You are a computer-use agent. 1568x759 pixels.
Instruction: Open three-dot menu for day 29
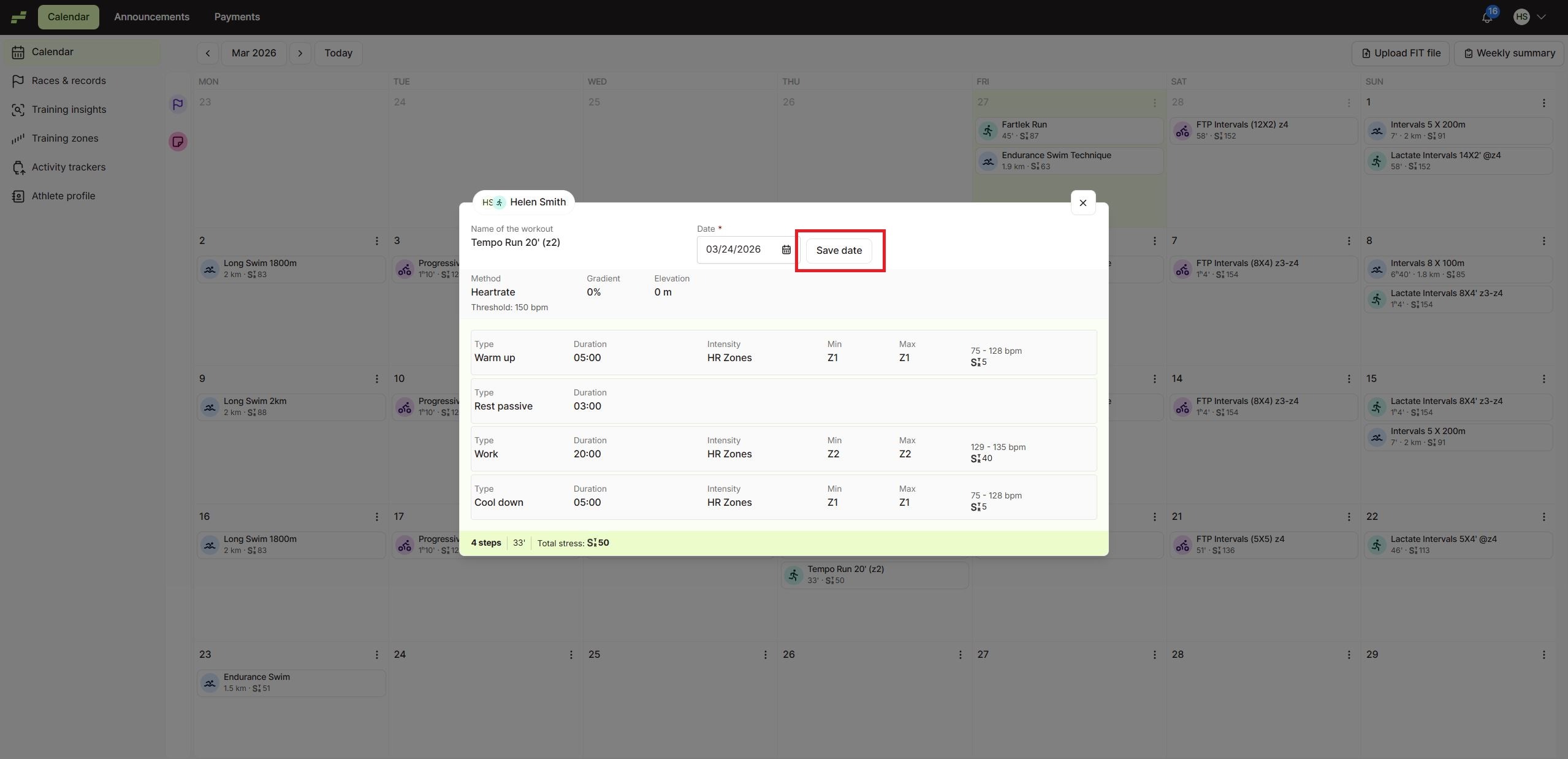click(x=1543, y=655)
